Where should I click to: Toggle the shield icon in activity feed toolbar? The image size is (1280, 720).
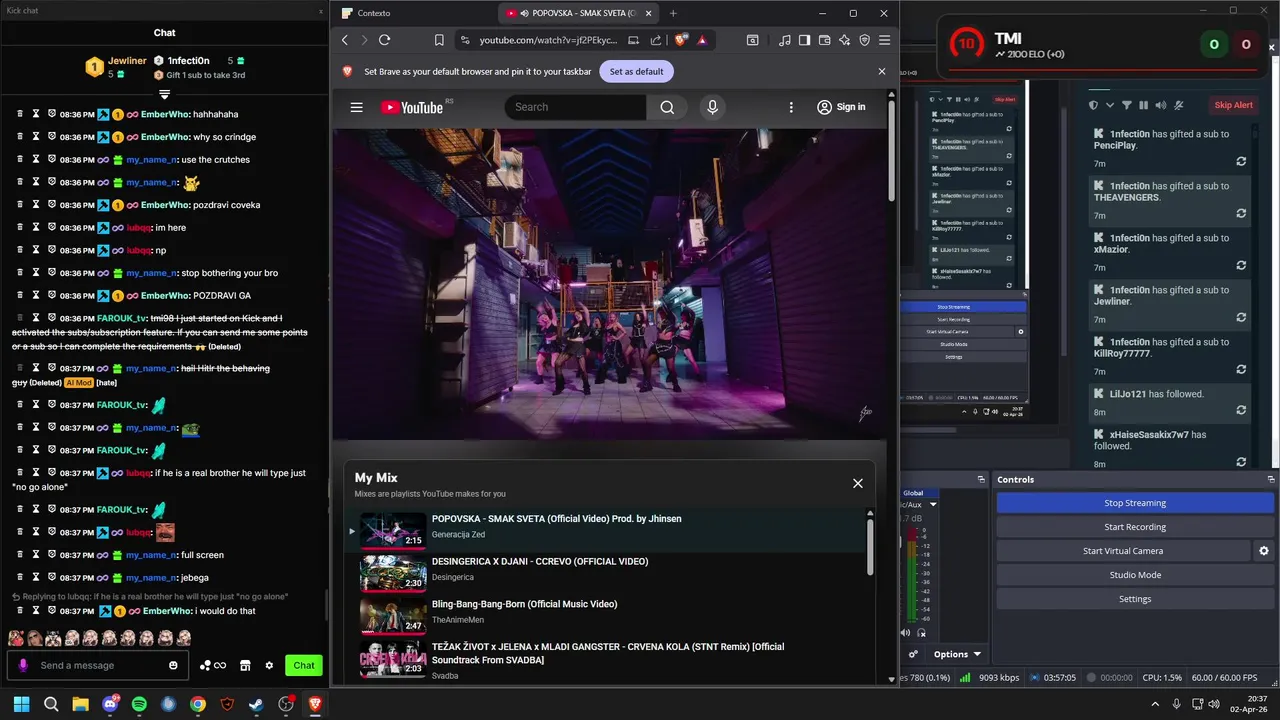tap(1093, 105)
